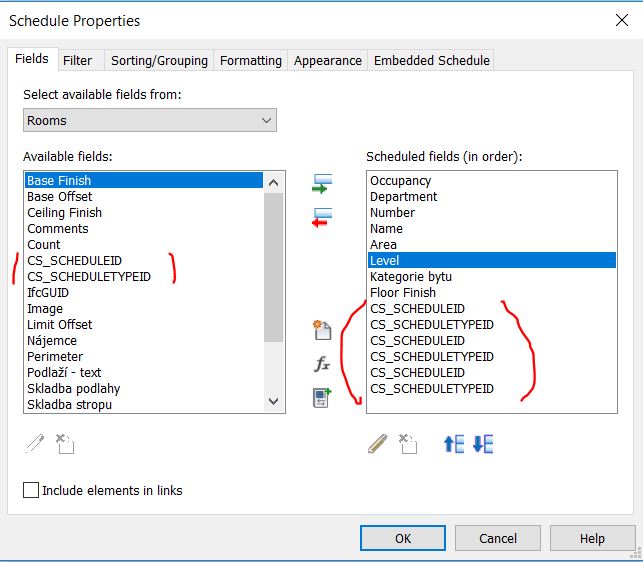Click the New parameter icon
The width and height of the screenshot is (643, 562).
coord(321,331)
